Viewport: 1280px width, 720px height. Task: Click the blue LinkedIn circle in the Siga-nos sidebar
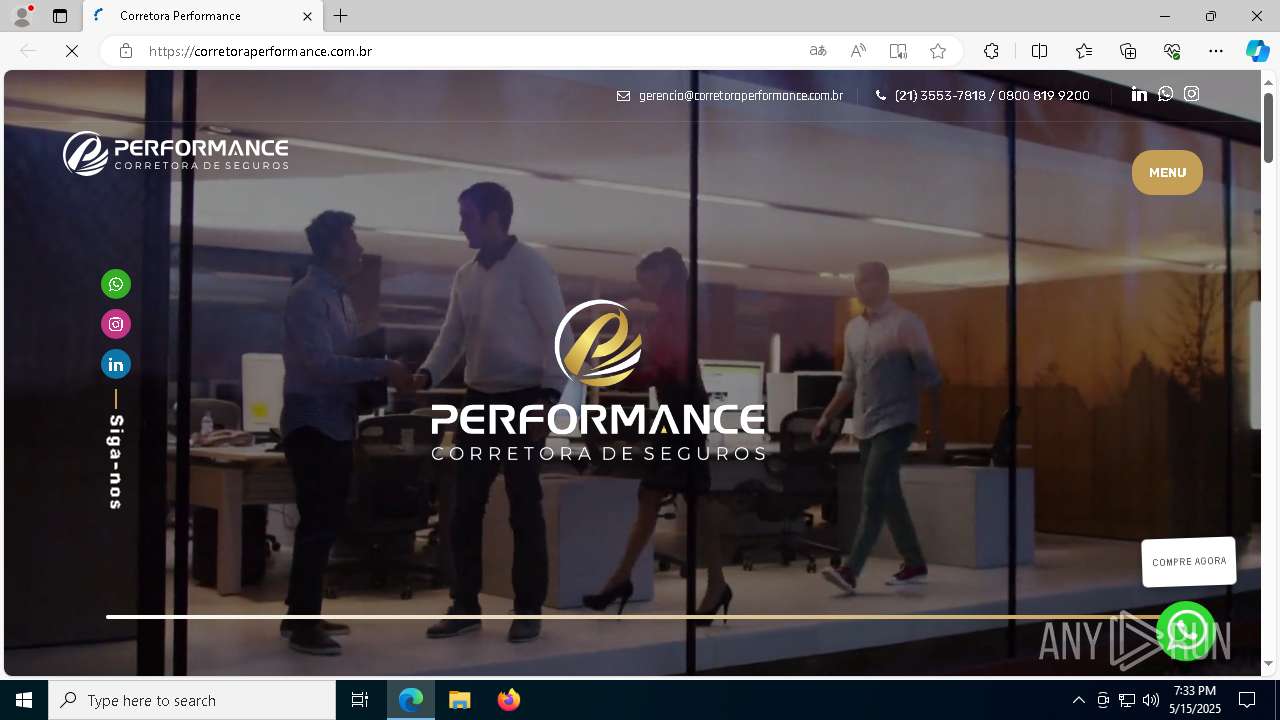[116, 364]
